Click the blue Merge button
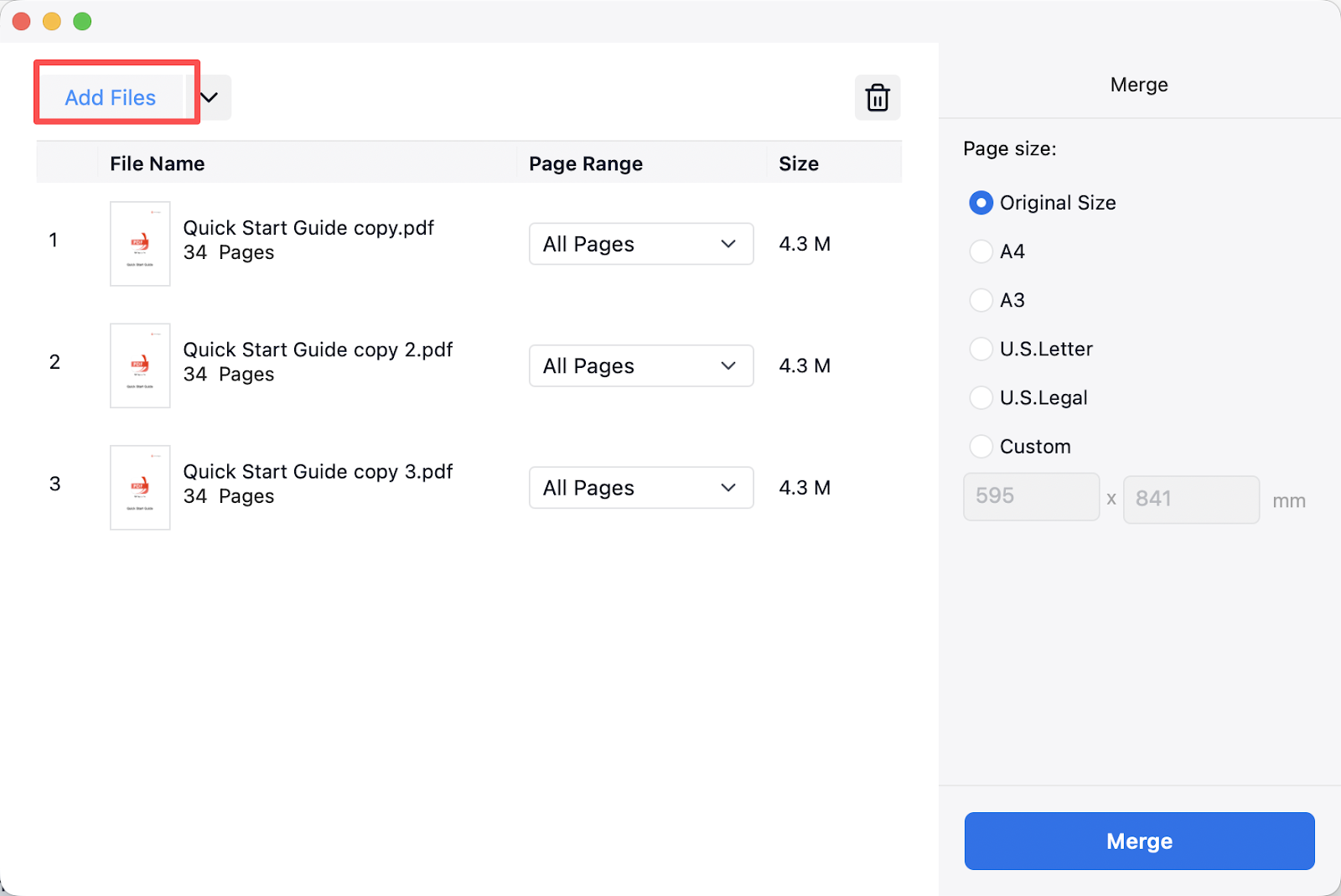This screenshot has height=896, width=1341. coord(1138,841)
